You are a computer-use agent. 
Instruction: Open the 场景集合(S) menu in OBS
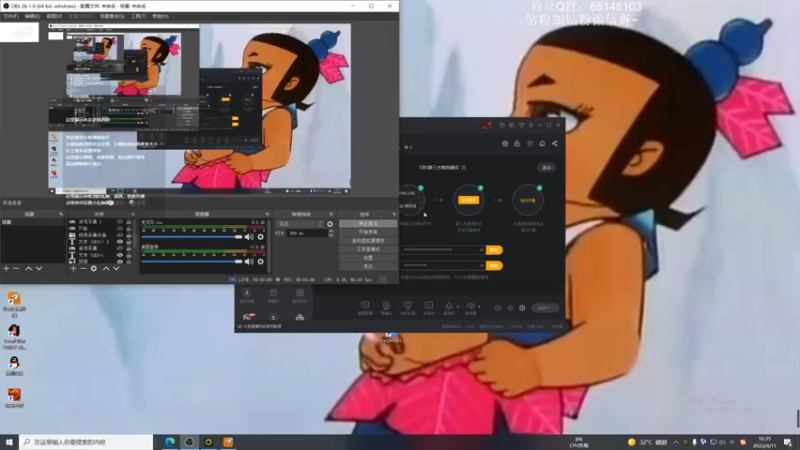click(x=112, y=16)
